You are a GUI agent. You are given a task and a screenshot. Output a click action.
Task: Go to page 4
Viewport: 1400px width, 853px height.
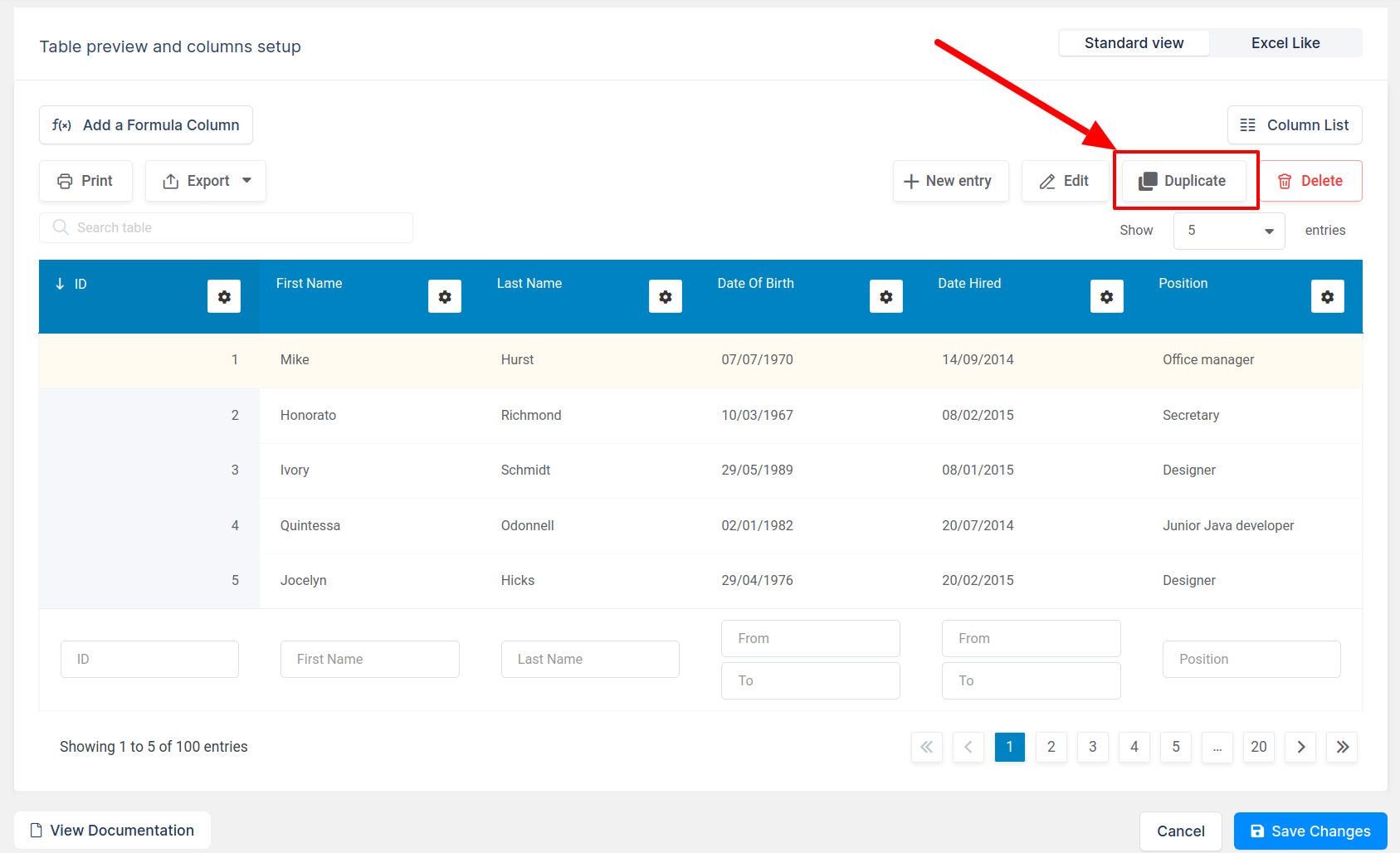coord(1134,747)
